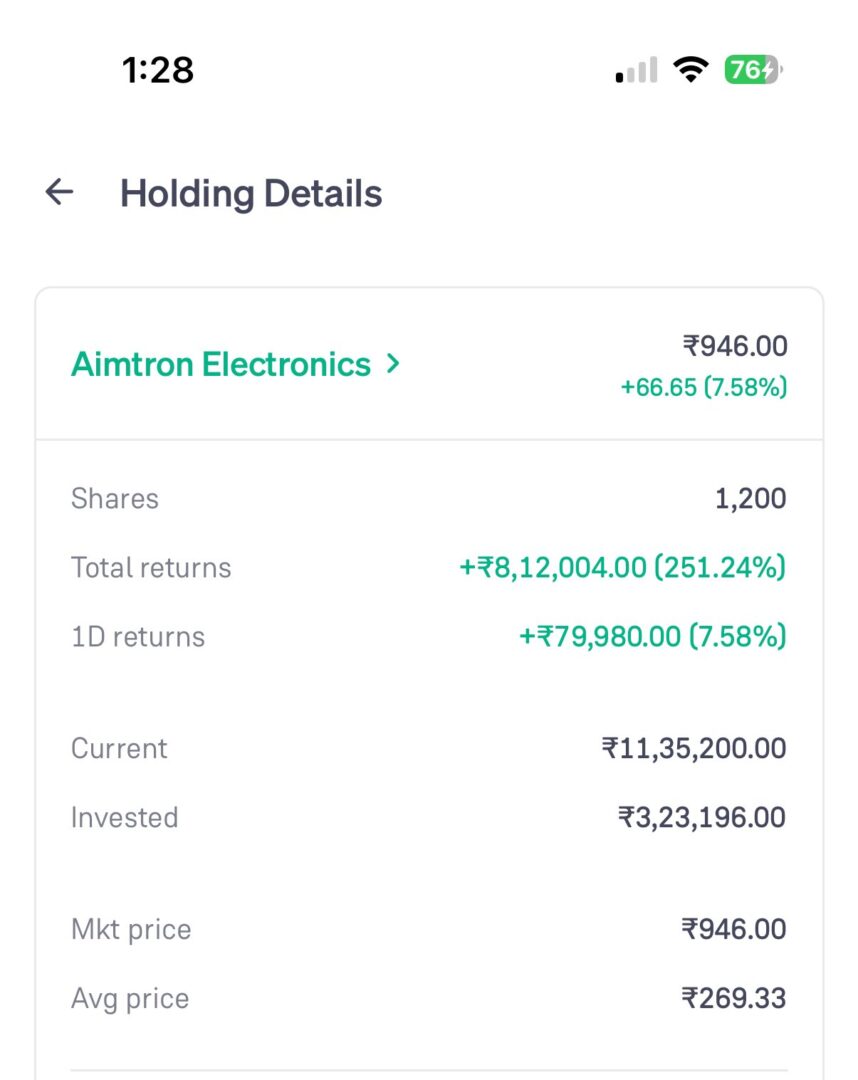Tap the Invested amount ₹3,23,196.00
The image size is (858, 1080).
point(702,818)
